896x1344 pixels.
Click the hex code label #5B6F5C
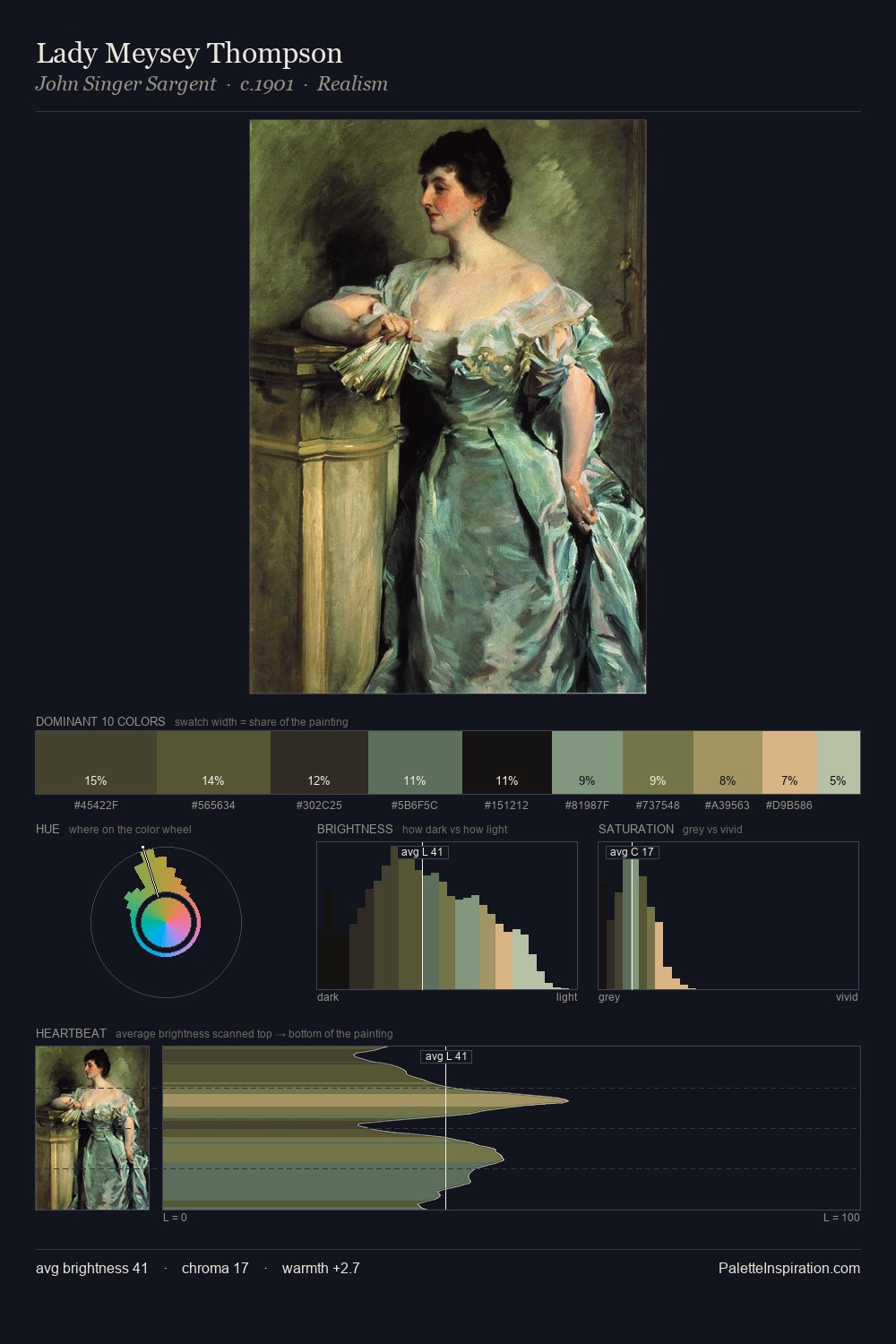tap(415, 806)
